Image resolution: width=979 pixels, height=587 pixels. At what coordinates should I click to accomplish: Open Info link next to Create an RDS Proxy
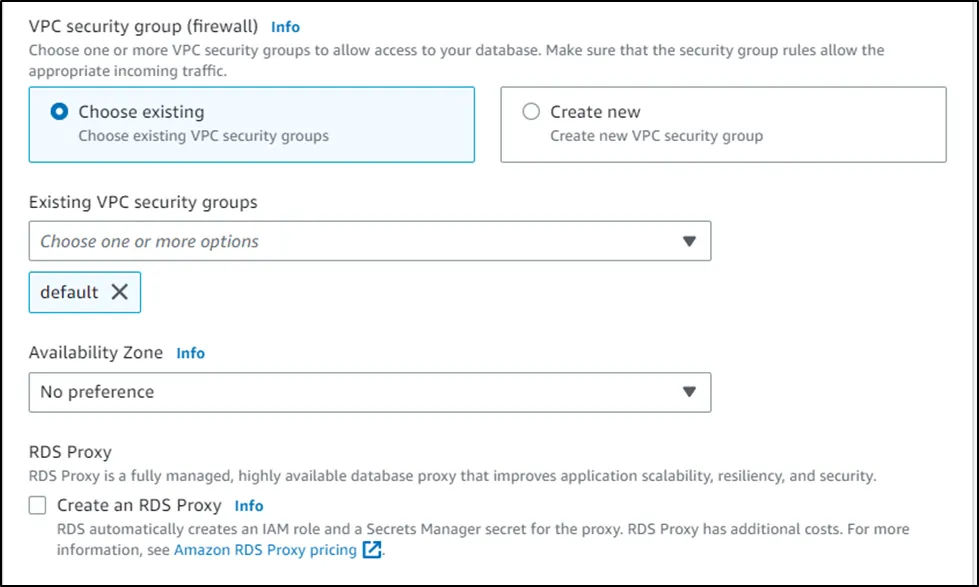249,506
